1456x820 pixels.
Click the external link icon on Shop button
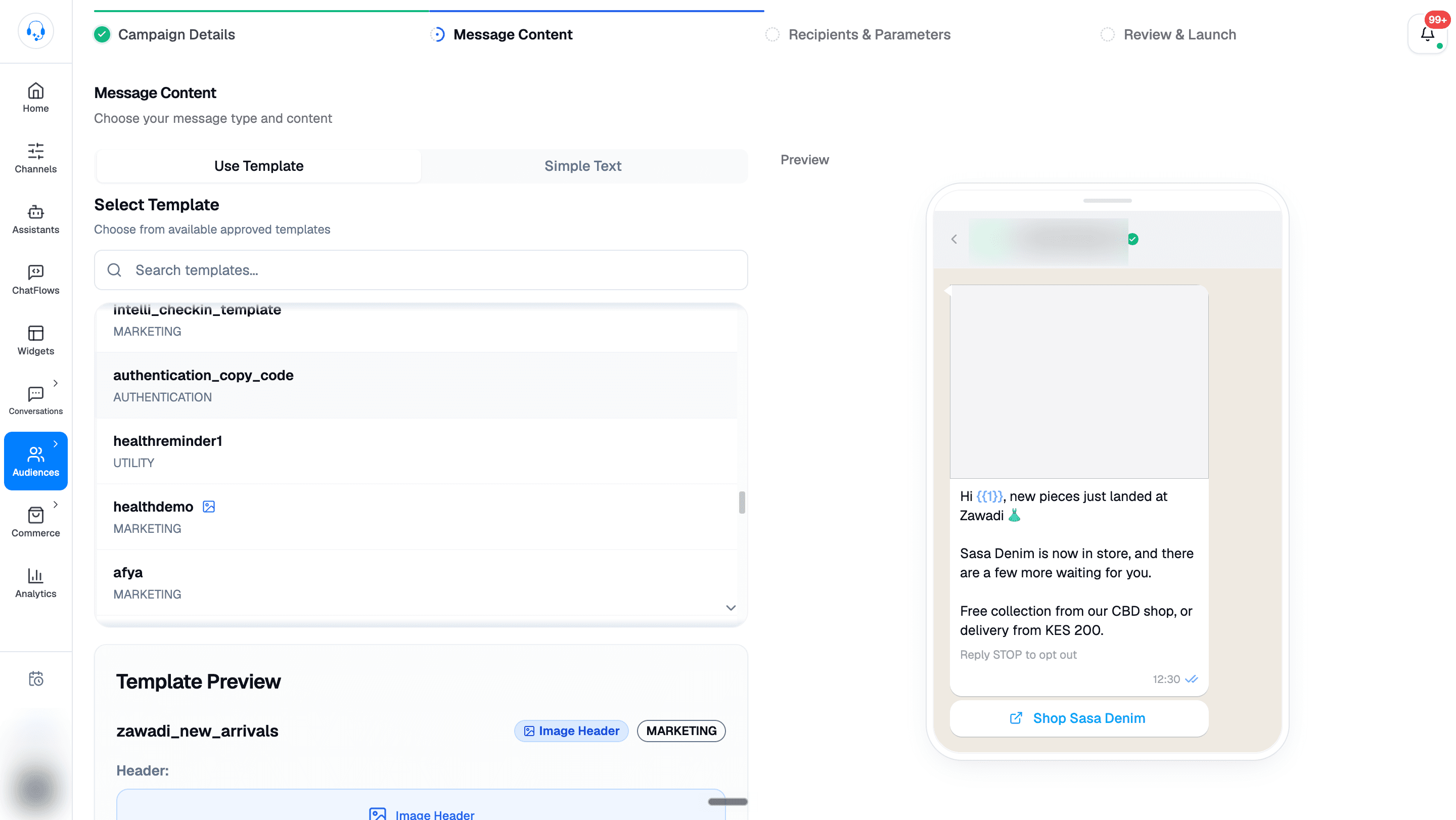pos(1016,718)
